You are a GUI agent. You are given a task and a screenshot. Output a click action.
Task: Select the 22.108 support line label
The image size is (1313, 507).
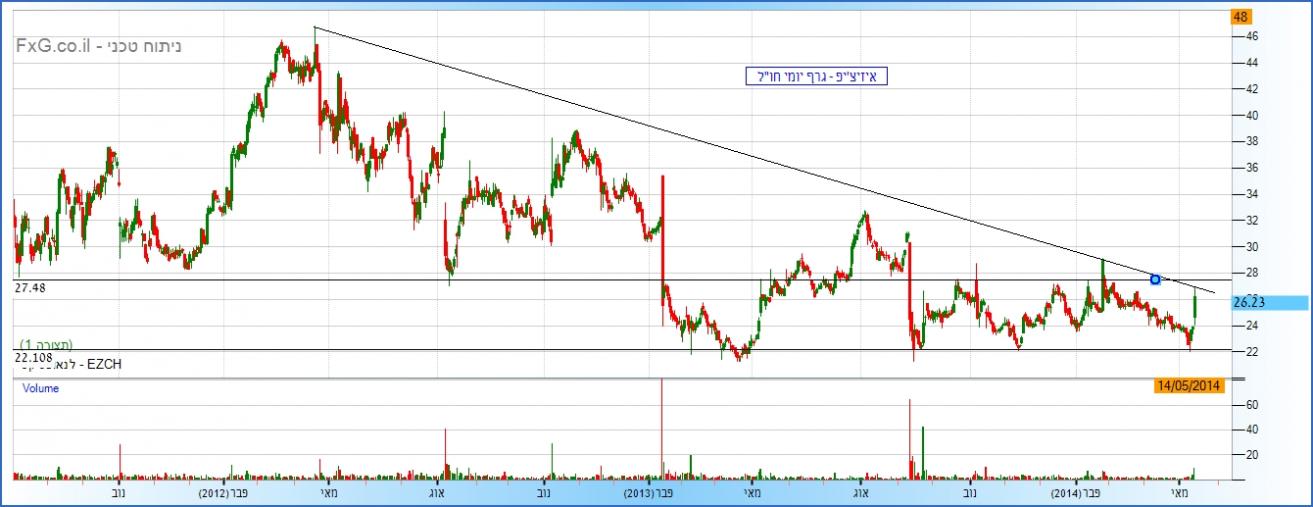click(x=32, y=356)
